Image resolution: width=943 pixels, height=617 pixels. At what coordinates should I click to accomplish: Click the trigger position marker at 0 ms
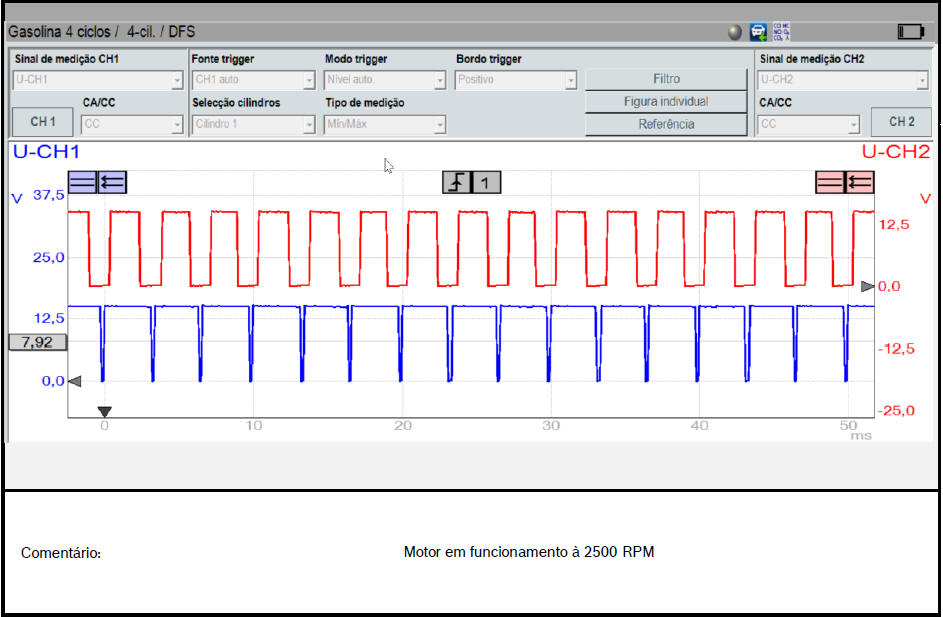[104, 411]
